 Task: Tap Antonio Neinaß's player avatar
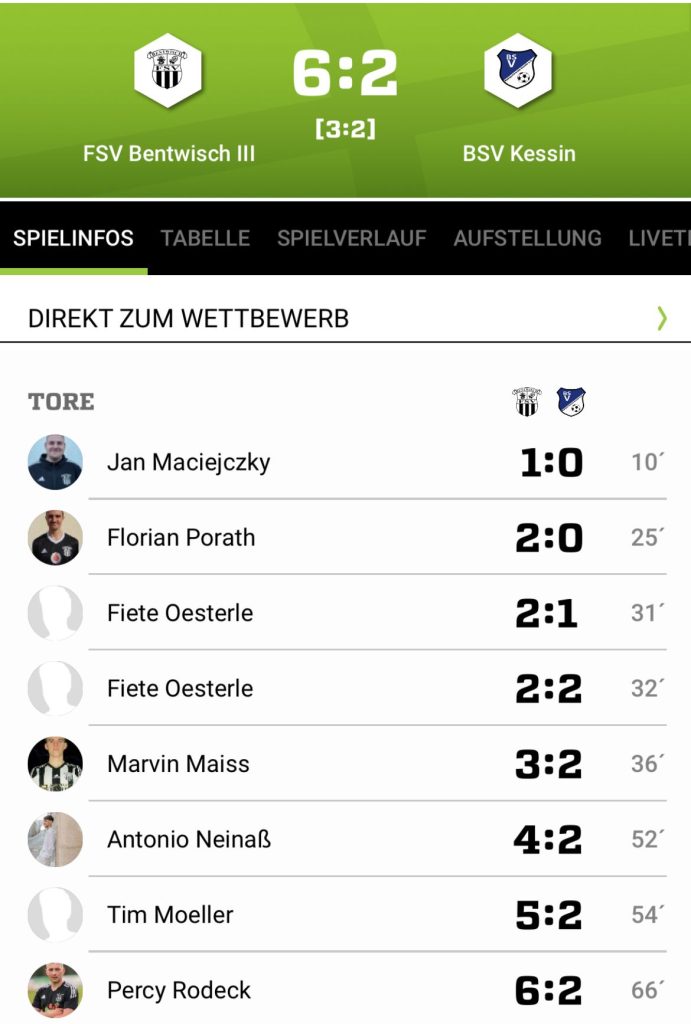point(55,839)
